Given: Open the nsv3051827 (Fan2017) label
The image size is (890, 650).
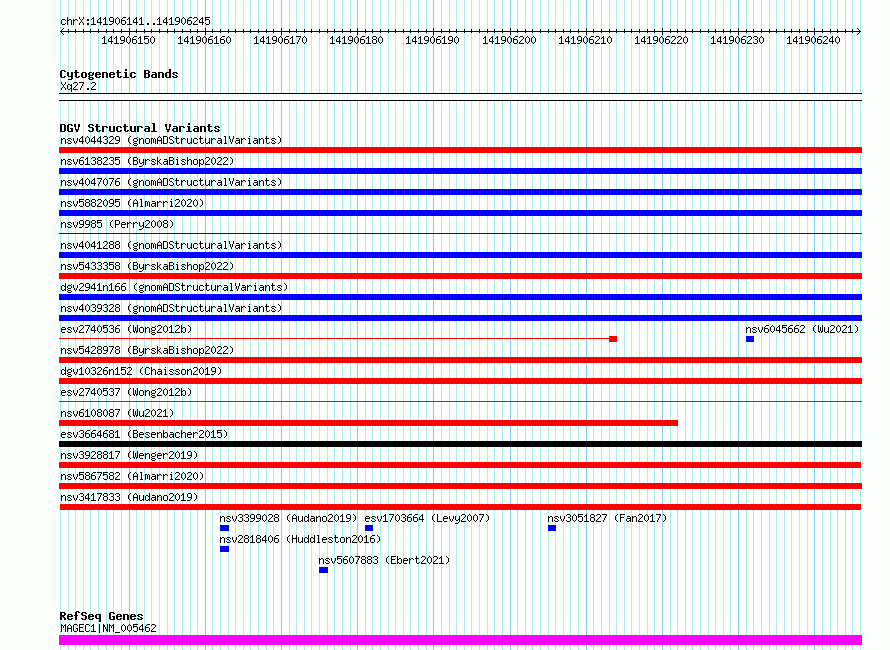Looking at the screenshot, I should click(x=607, y=518).
